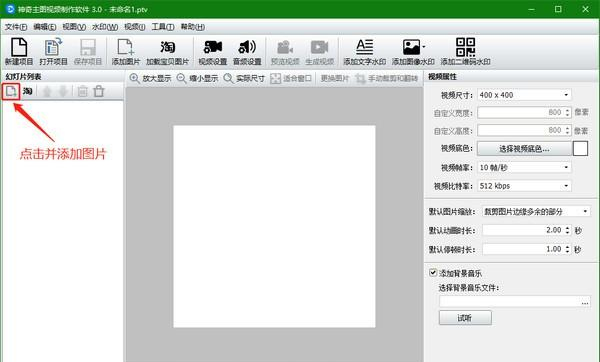
Task: Click the 默认停顿时长 stepper arrows
Action: coord(567,249)
